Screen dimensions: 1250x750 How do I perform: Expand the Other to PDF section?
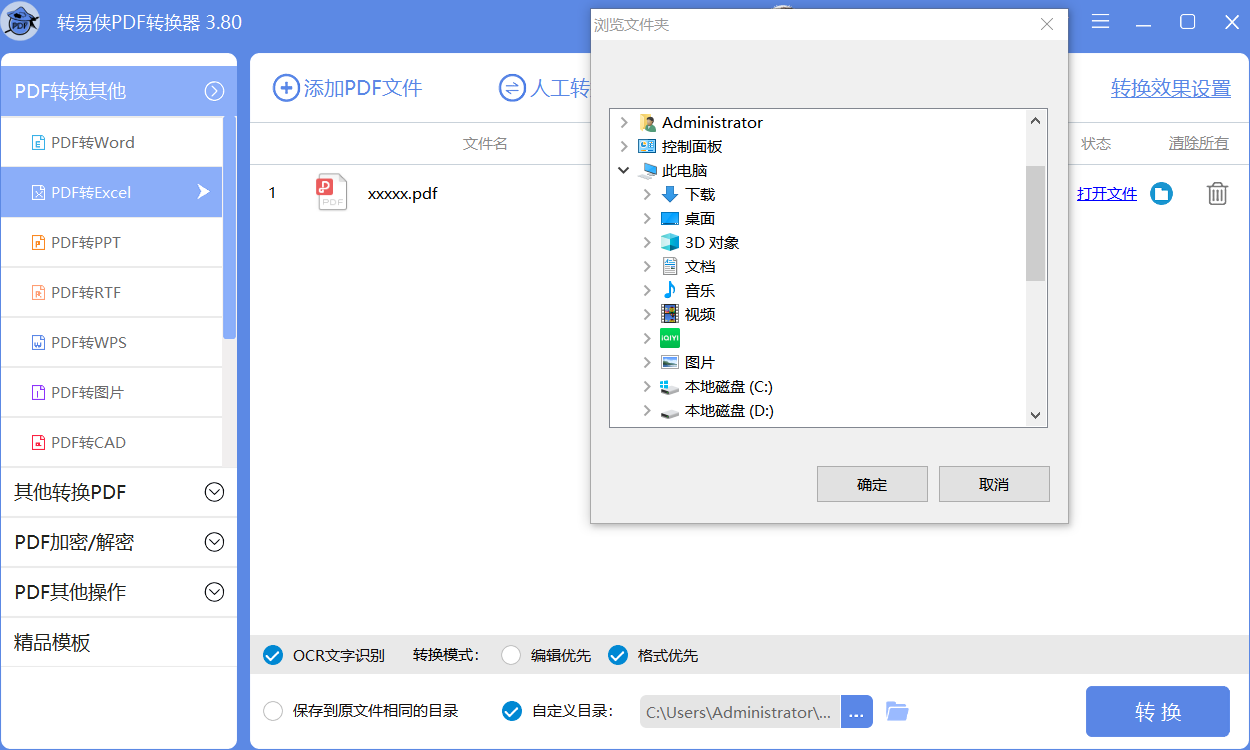(214, 492)
